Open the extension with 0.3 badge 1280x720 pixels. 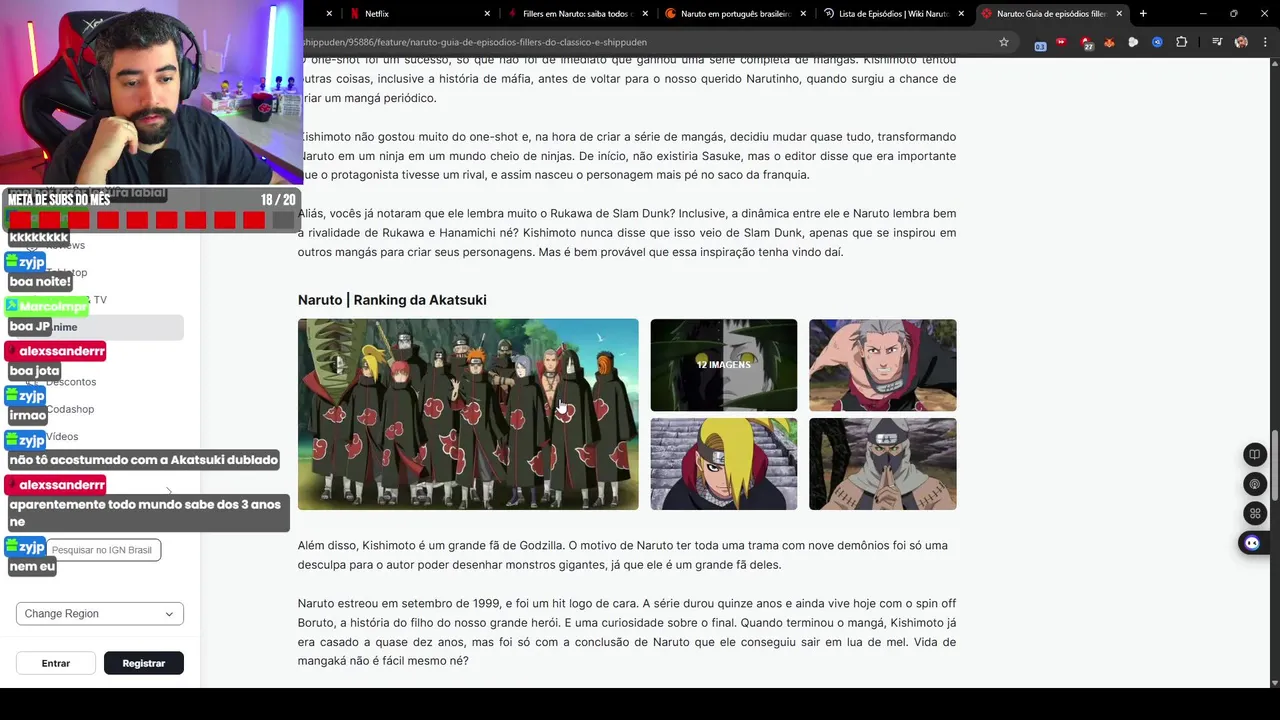tap(1040, 43)
